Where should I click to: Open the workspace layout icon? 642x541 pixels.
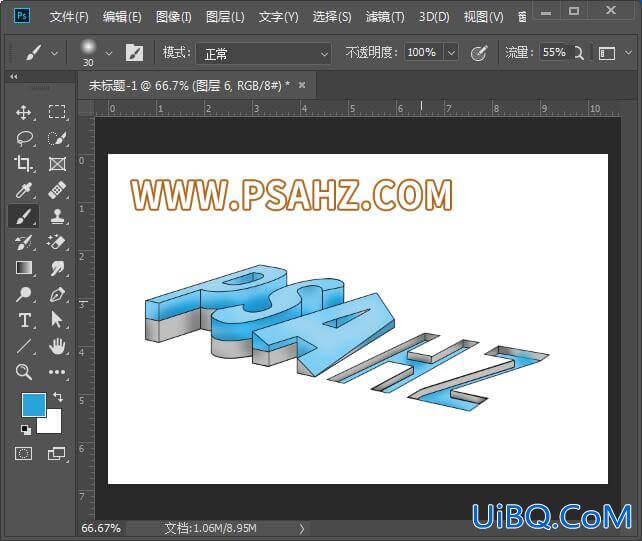607,53
